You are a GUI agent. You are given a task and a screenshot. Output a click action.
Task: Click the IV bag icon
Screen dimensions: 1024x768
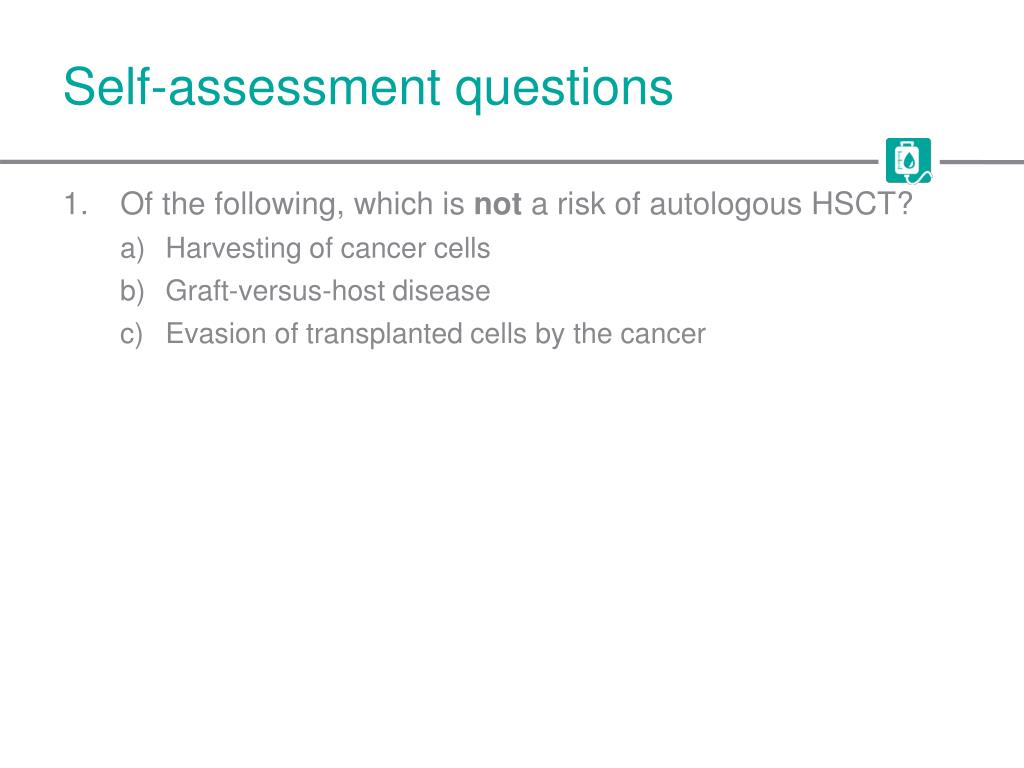(x=908, y=161)
